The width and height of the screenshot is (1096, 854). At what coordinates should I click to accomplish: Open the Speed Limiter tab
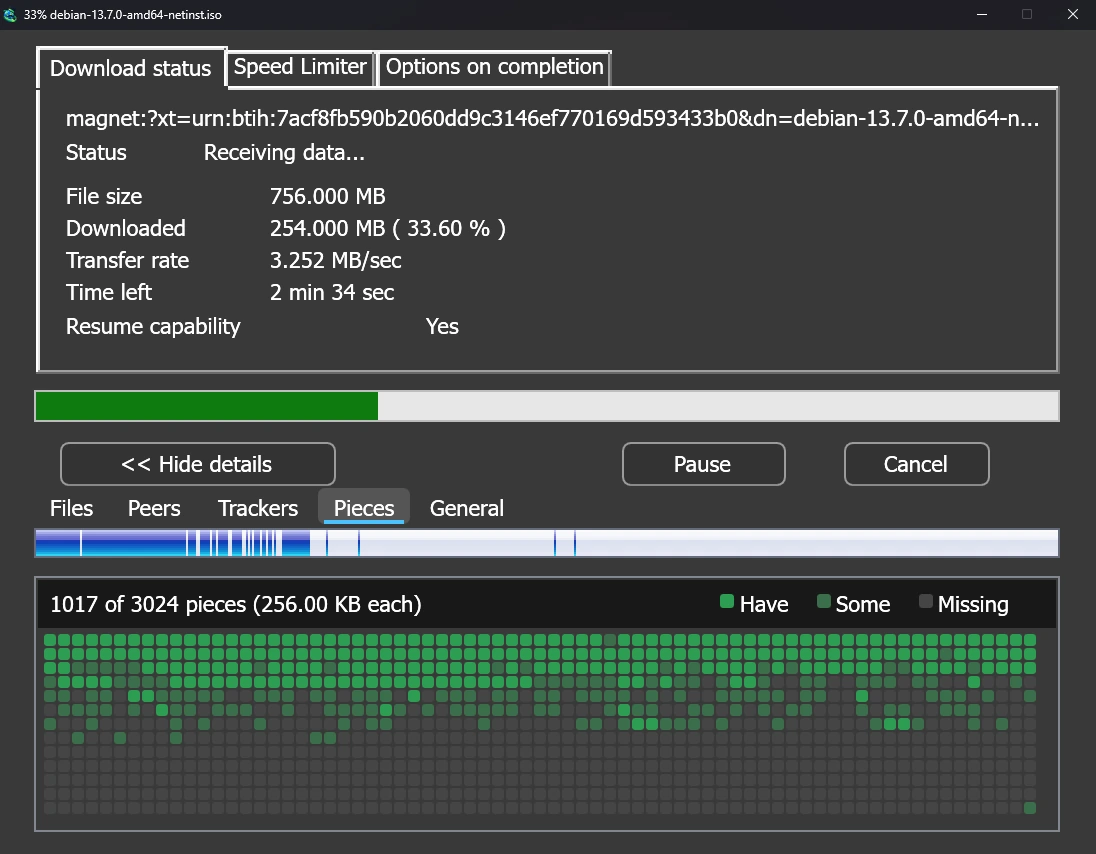(x=300, y=67)
